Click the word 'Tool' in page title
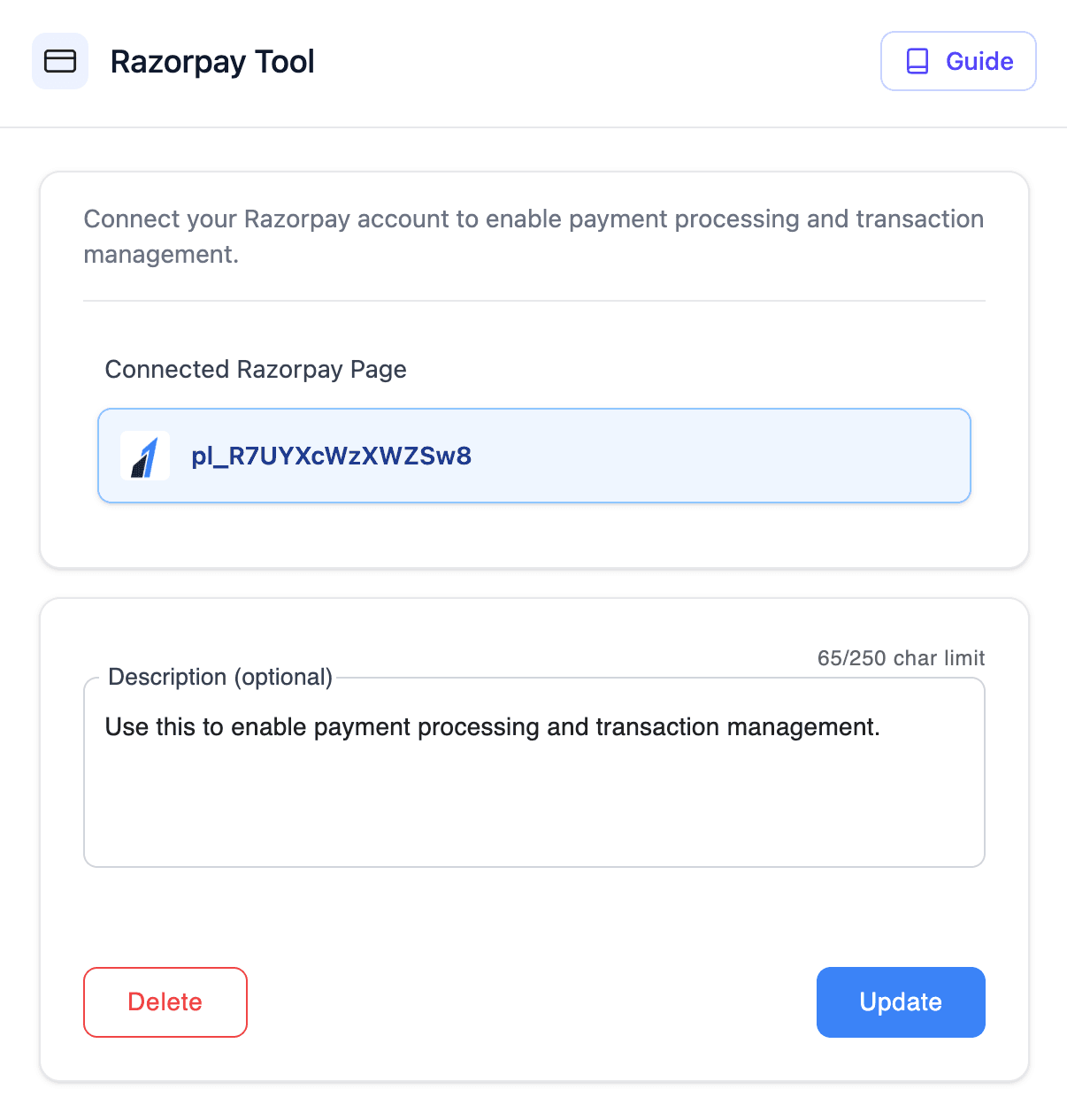 point(285,61)
